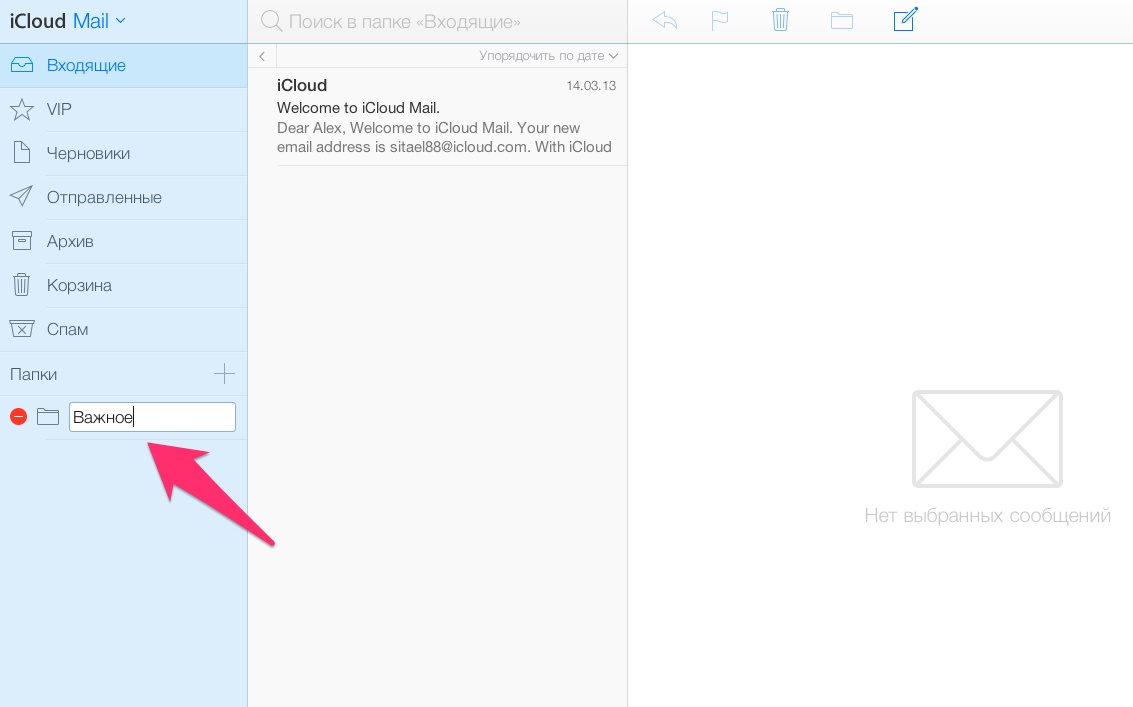Add a new folder with the plus icon
Image resolution: width=1133 pixels, height=707 pixels.
(x=225, y=374)
